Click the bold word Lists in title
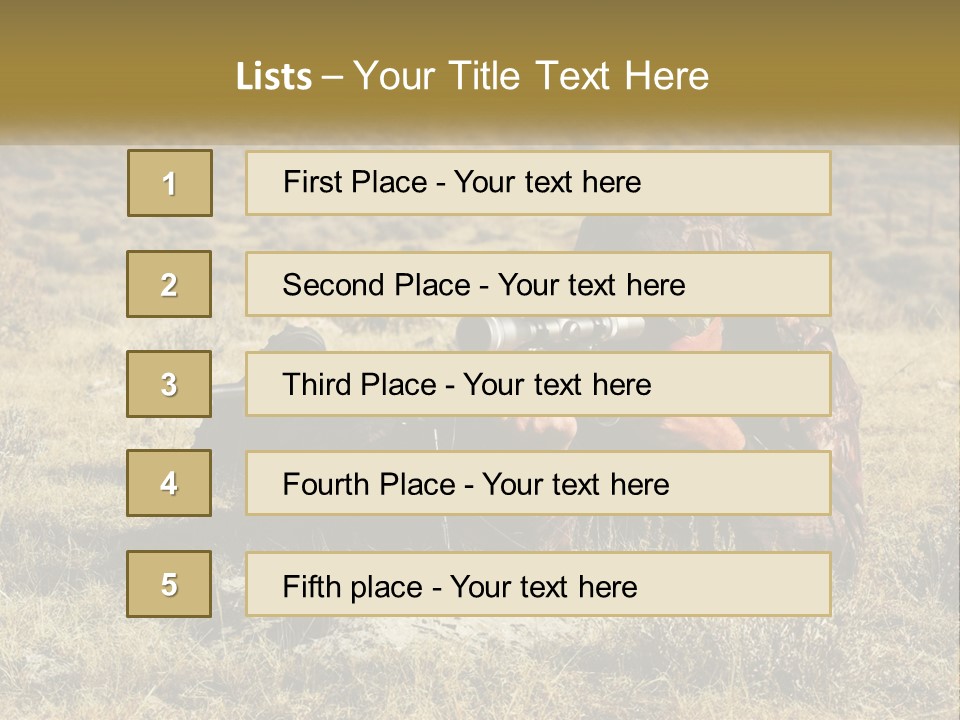This screenshot has height=720, width=960. pos(274,77)
